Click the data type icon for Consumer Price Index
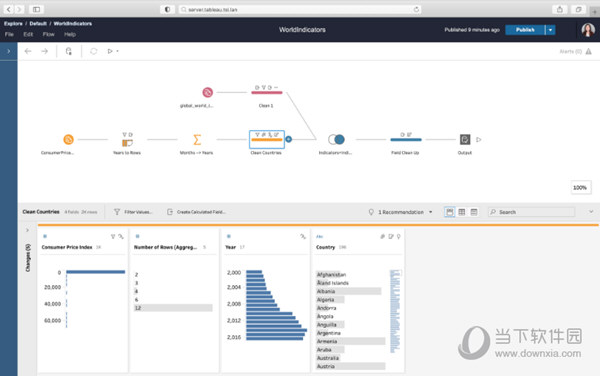The height and width of the screenshot is (376, 600). pos(45,236)
